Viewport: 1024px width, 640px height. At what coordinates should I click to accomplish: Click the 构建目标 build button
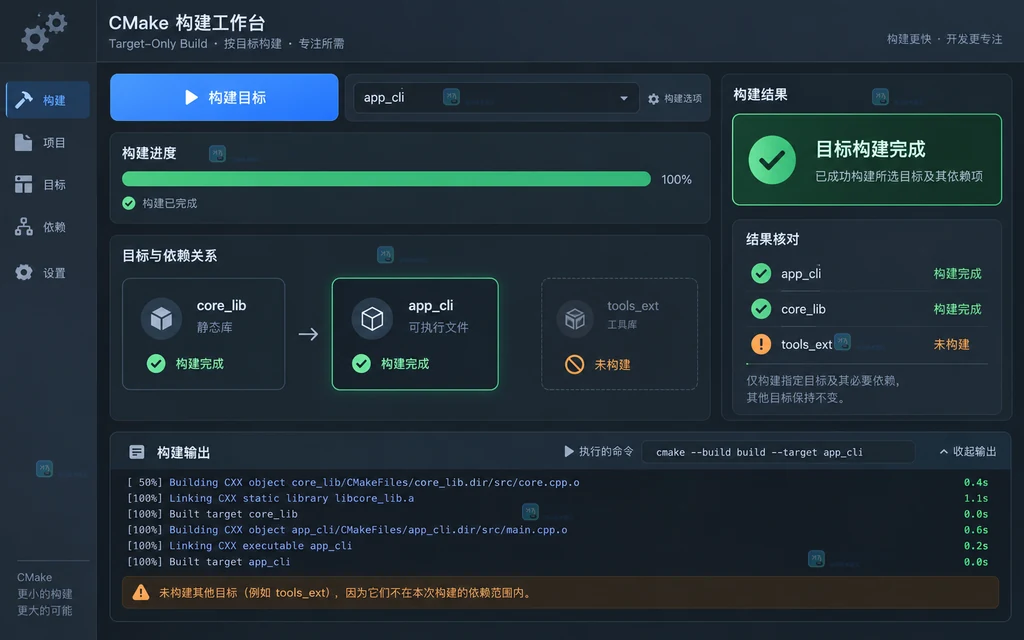(224, 97)
